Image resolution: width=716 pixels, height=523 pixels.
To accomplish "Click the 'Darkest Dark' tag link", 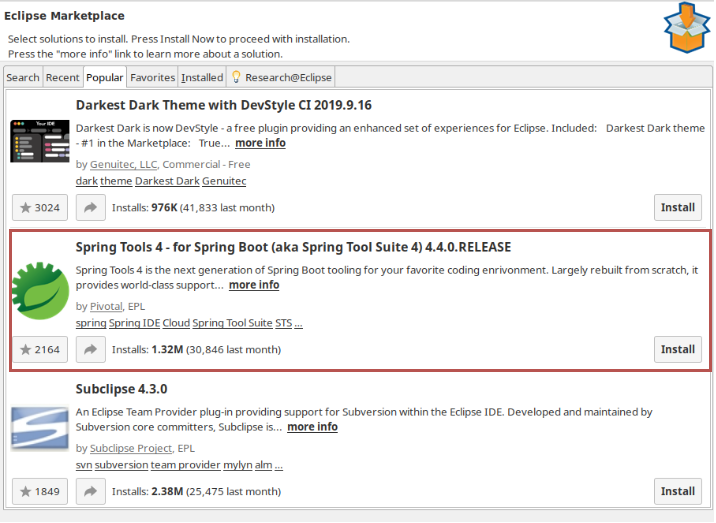I will tap(167, 181).
